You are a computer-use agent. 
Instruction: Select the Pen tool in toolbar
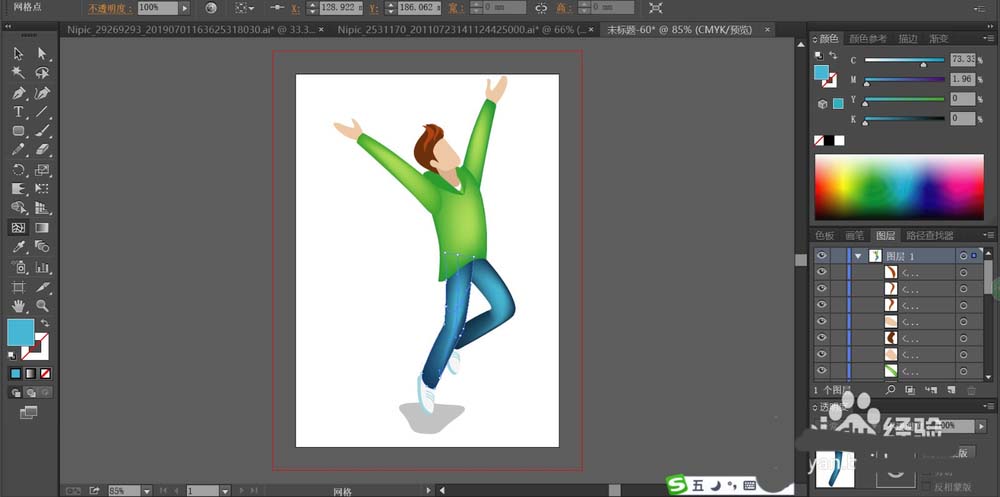tap(19, 92)
